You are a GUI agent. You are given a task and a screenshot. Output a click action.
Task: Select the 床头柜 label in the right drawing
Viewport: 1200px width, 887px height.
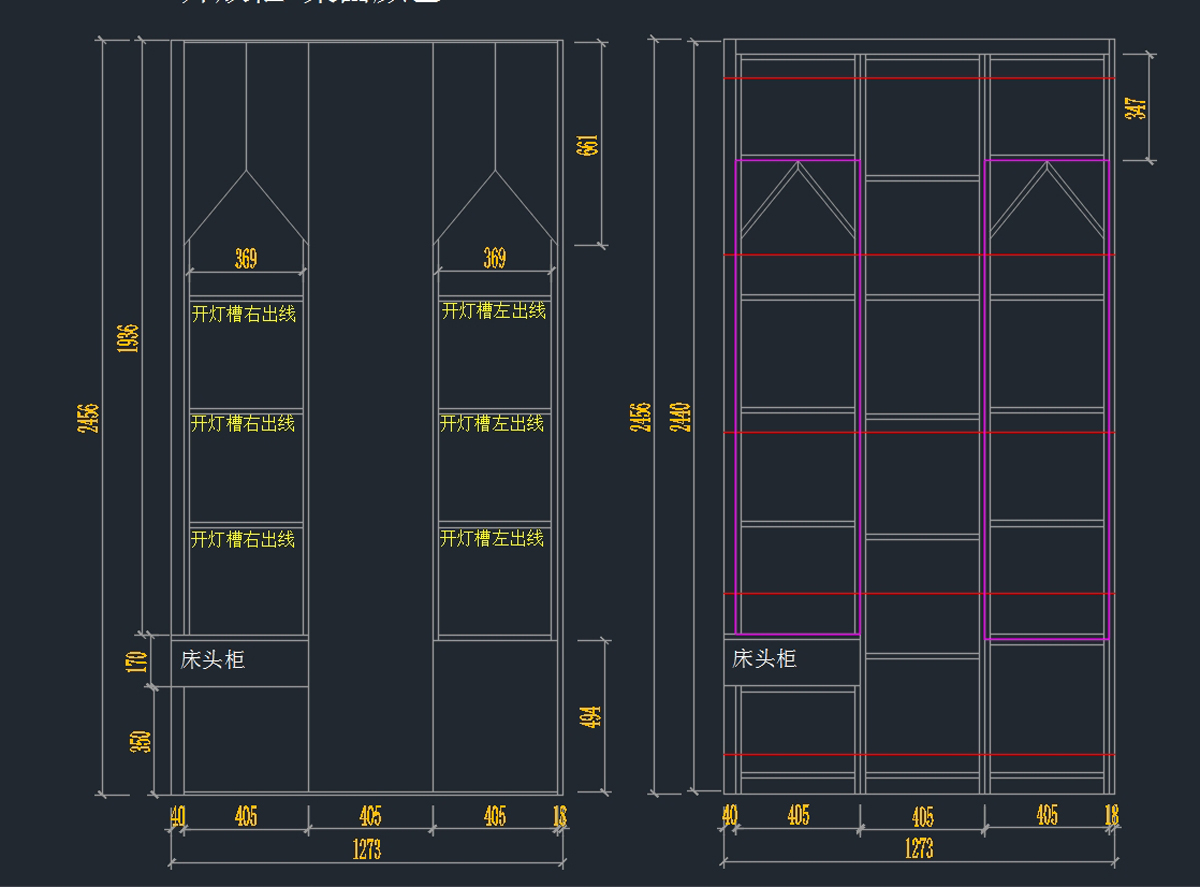click(x=764, y=659)
